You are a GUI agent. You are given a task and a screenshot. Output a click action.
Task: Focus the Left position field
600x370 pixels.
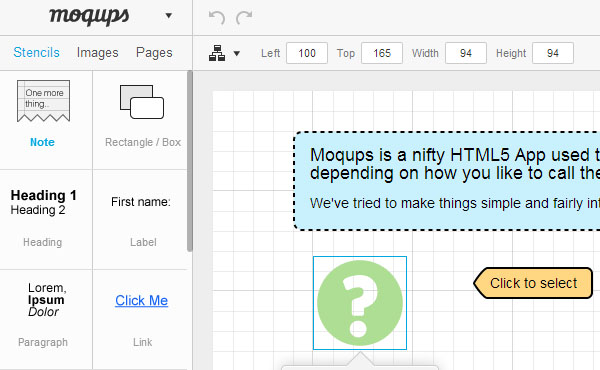(x=307, y=53)
